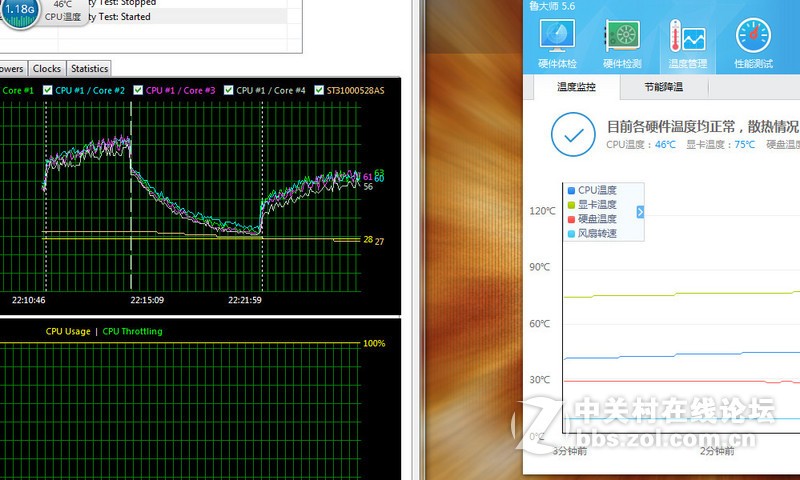This screenshot has height=480, width=800.
Task: Switch to the Statistics tab
Action: tap(89, 69)
